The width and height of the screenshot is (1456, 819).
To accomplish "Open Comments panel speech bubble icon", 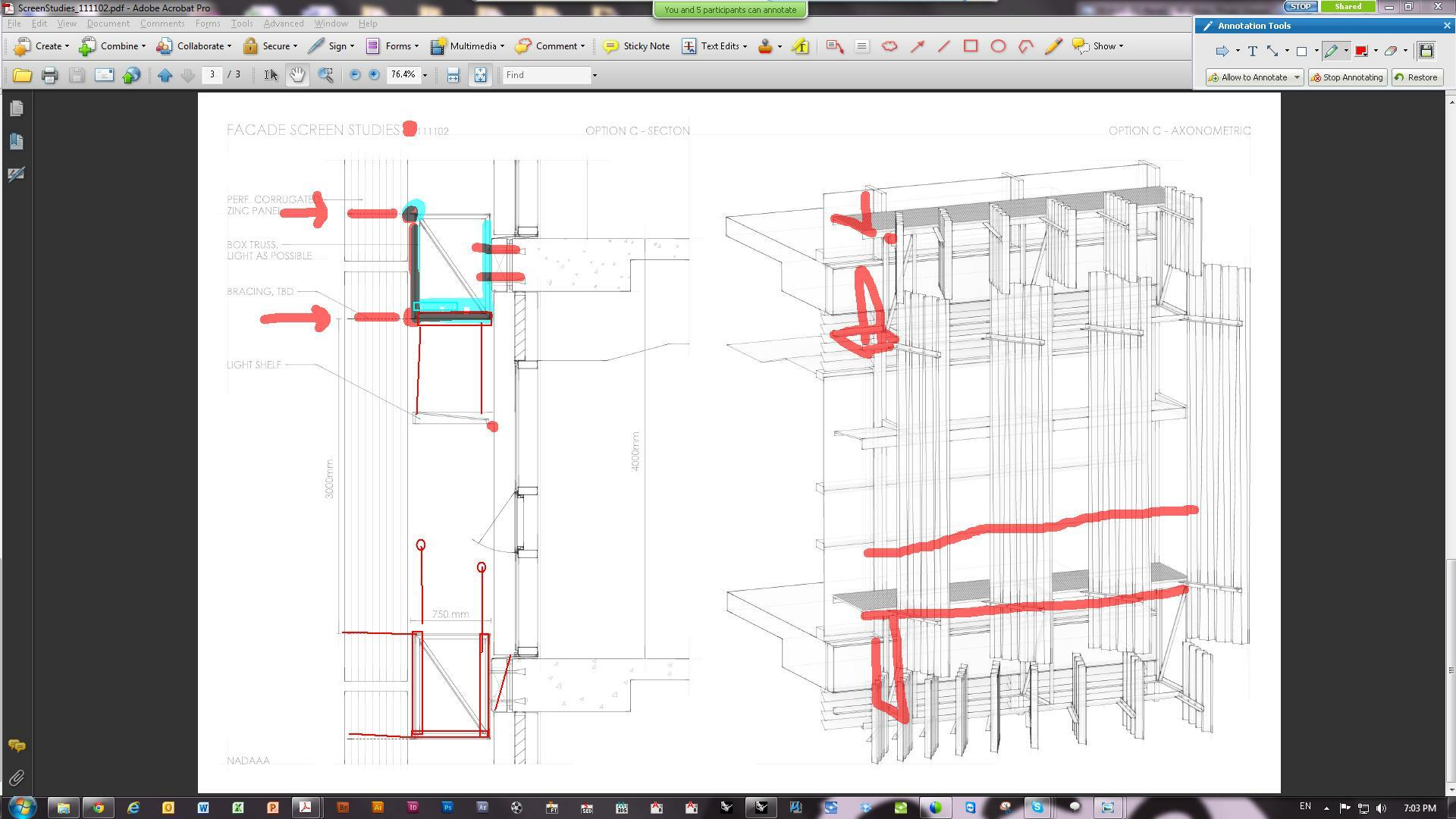I will 16,746.
